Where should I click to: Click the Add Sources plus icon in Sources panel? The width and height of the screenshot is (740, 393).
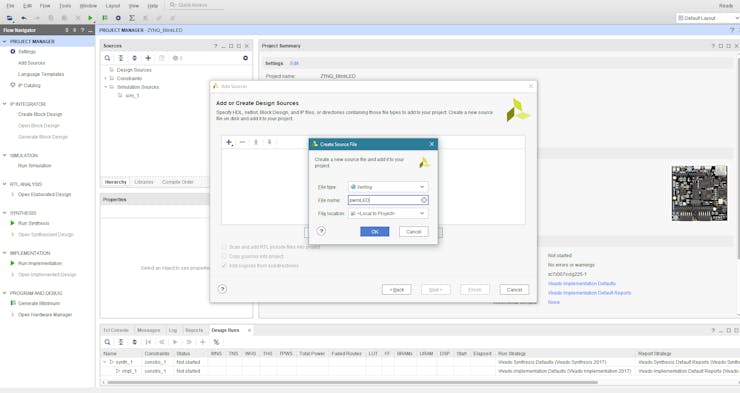point(148,58)
